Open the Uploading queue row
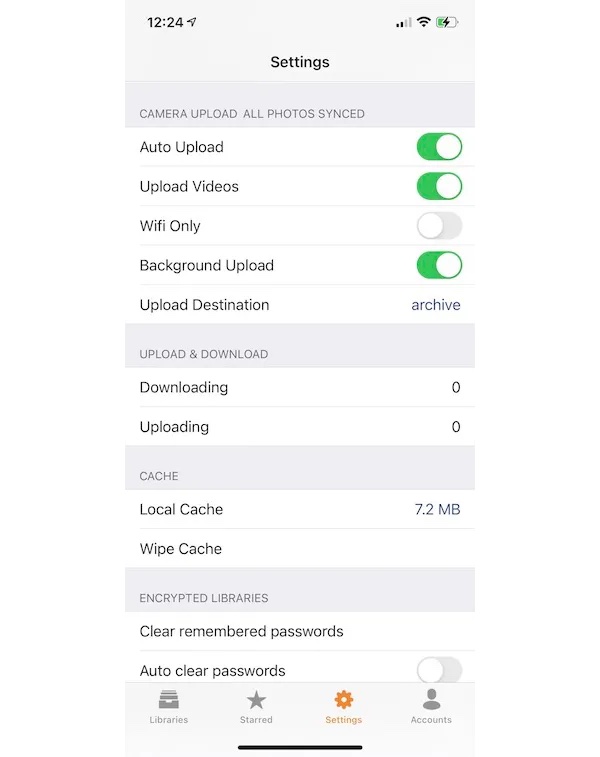This screenshot has height=757, width=600. click(300, 427)
